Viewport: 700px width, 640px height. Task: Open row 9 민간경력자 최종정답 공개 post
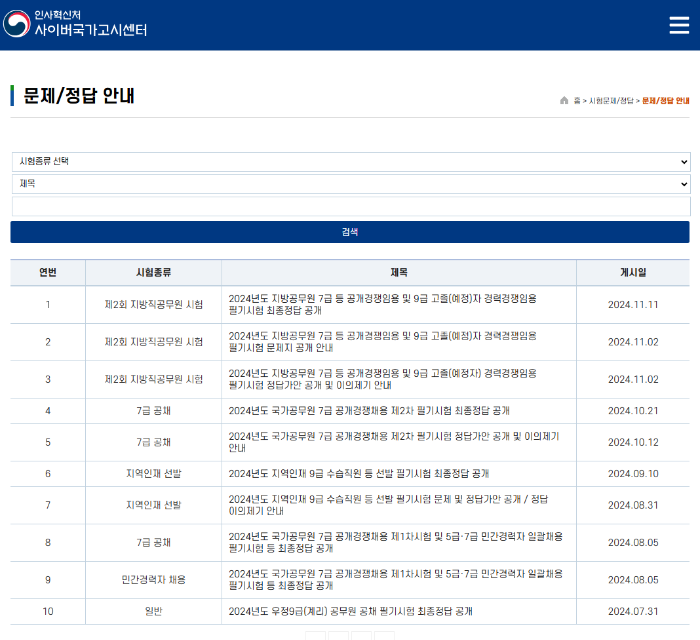pos(396,580)
